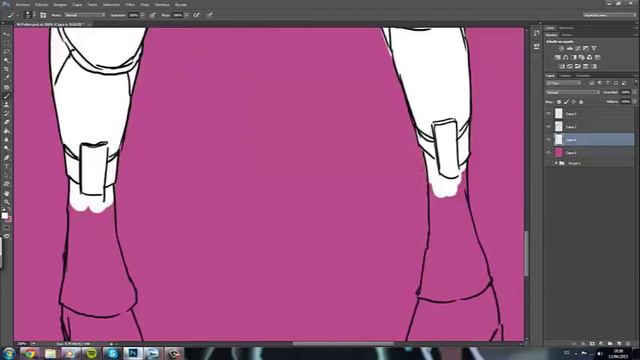Expand the Grupo 1 layer group
The height and width of the screenshot is (360, 640).
click(x=556, y=163)
